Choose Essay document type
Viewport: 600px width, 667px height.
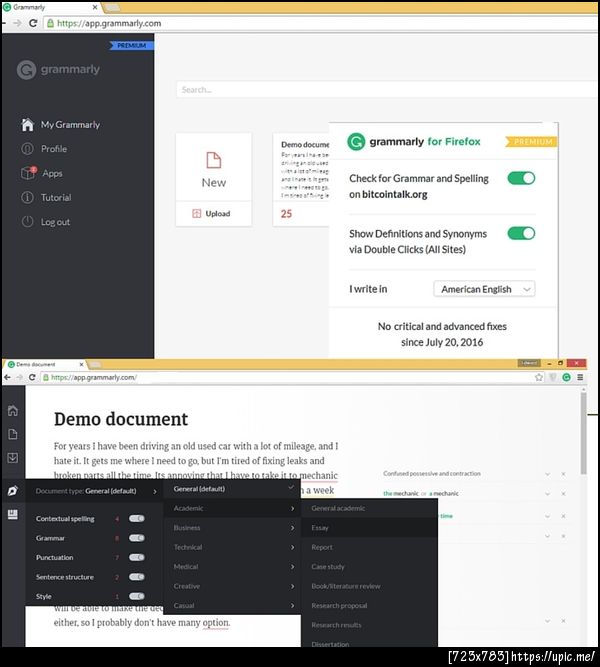tap(369, 528)
